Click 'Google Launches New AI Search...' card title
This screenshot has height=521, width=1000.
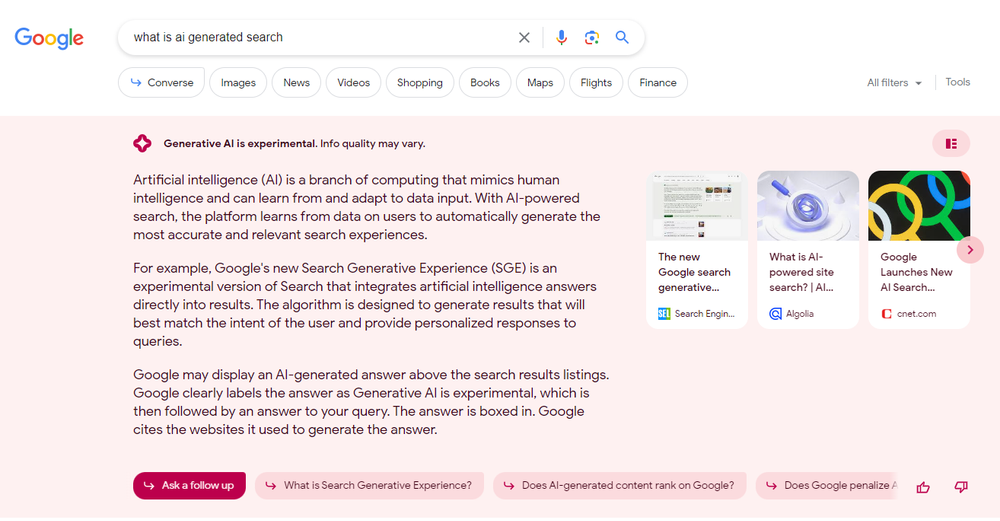point(916,272)
